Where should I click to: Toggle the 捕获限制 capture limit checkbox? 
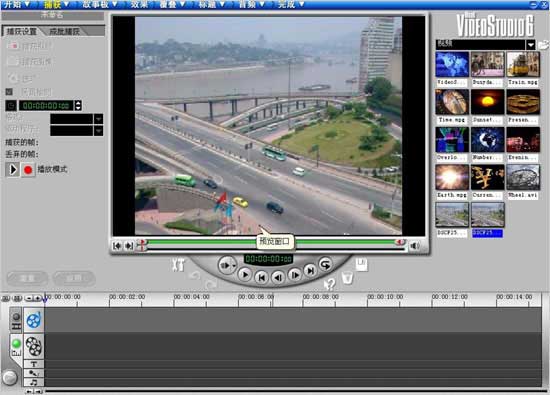pos(9,92)
